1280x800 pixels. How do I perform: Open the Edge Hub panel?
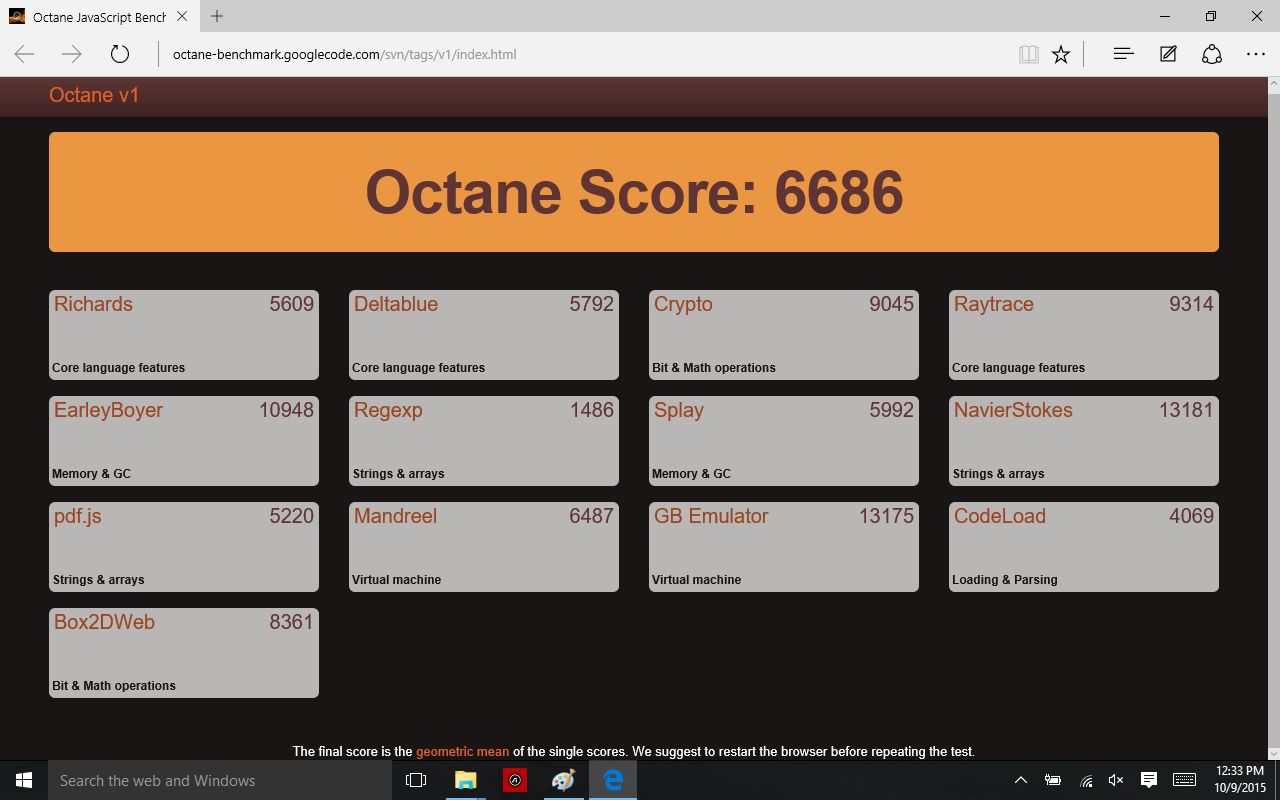[x=1123, y=54]
